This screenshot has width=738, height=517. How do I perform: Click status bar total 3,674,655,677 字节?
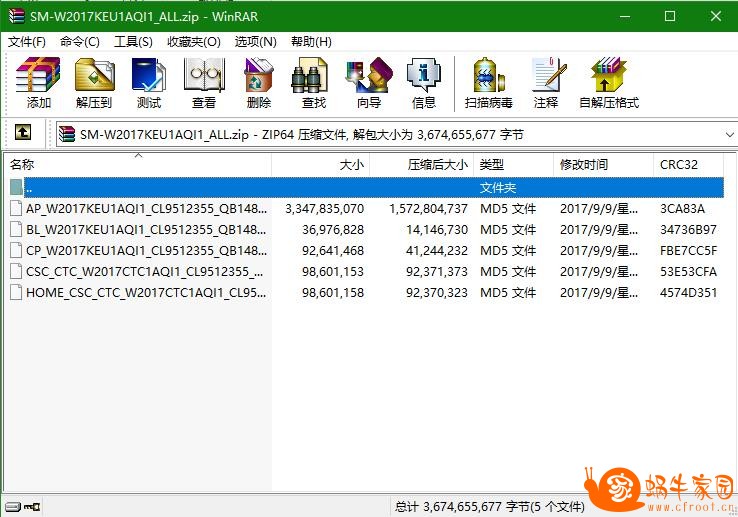click(489, 507)
